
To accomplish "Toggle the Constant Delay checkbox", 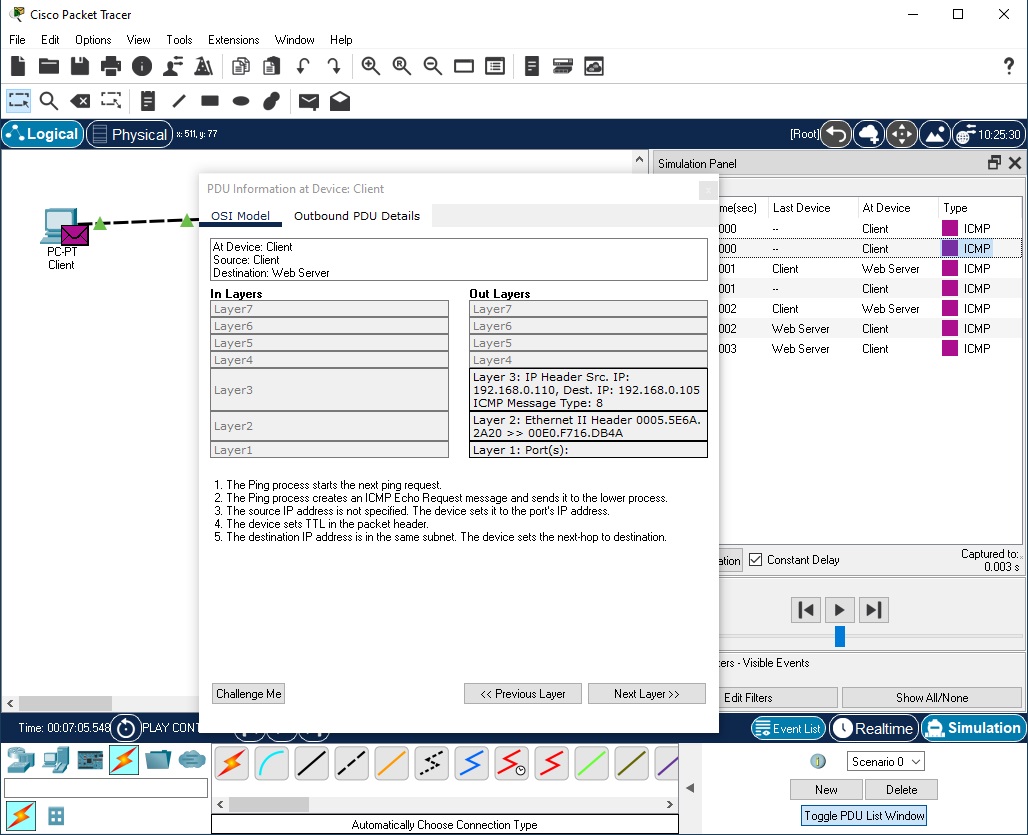I will 756,560.
